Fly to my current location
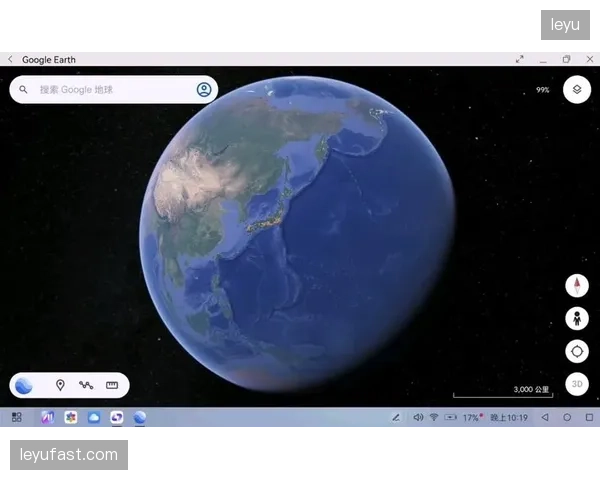 pyautogui.click(x=577, y=351)
